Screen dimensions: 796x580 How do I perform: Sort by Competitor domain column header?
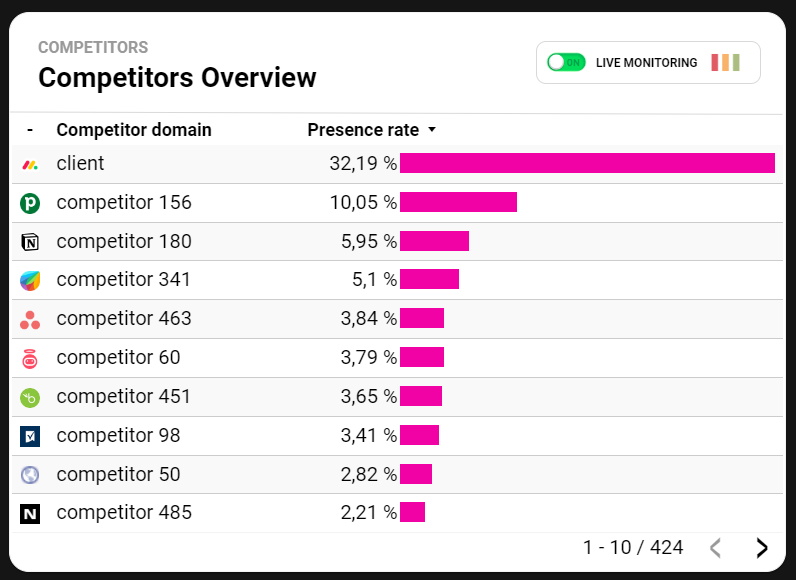(134, 130)
